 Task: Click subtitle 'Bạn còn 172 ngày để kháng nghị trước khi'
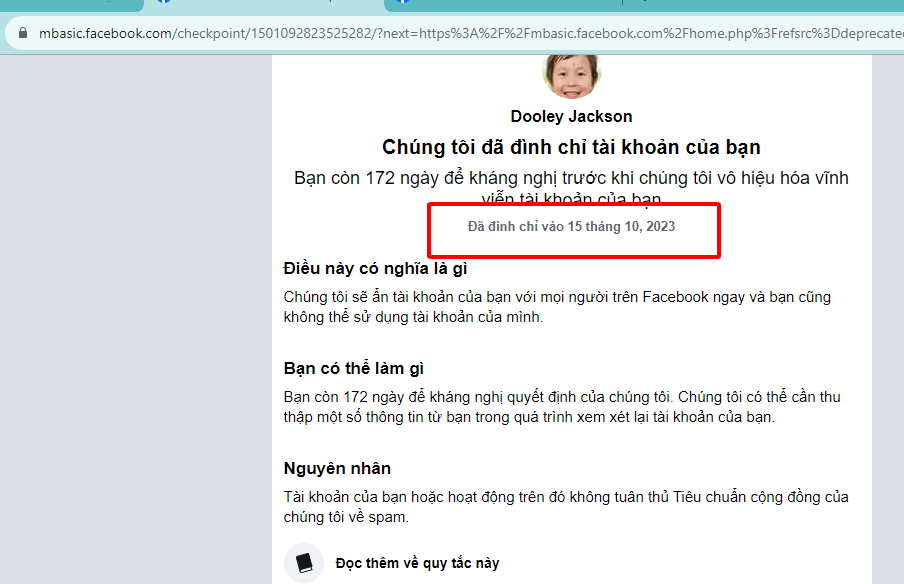[x=571, y=188]
